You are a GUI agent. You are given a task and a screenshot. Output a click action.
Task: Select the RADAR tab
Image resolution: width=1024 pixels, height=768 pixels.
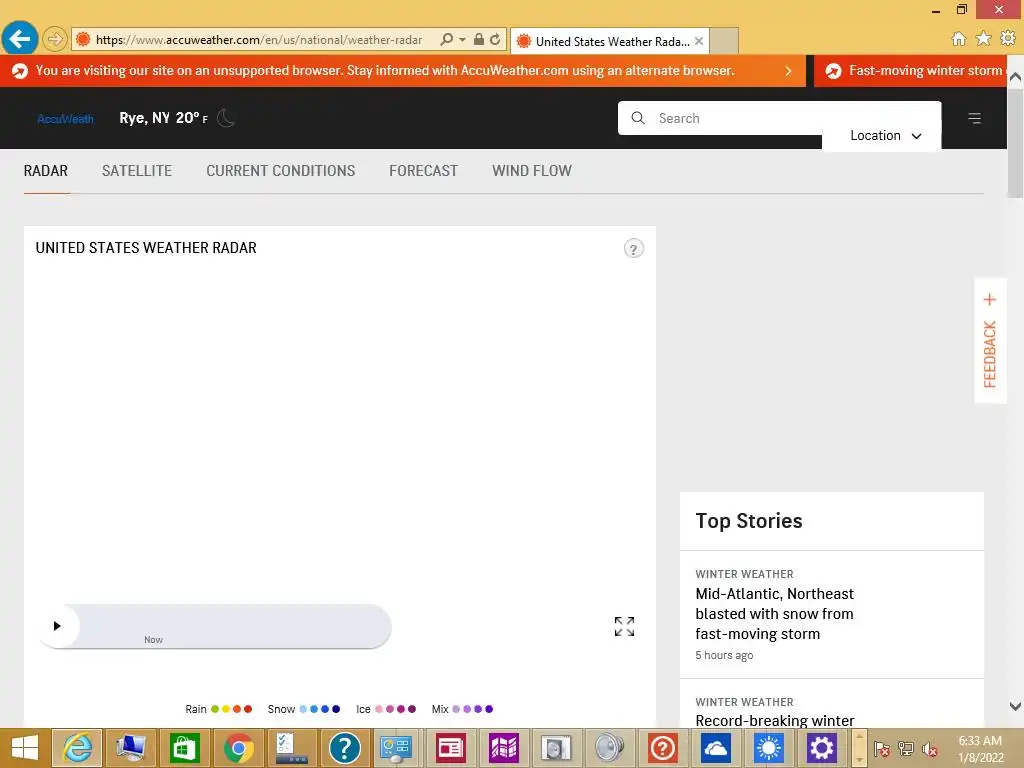click(46, 171)
